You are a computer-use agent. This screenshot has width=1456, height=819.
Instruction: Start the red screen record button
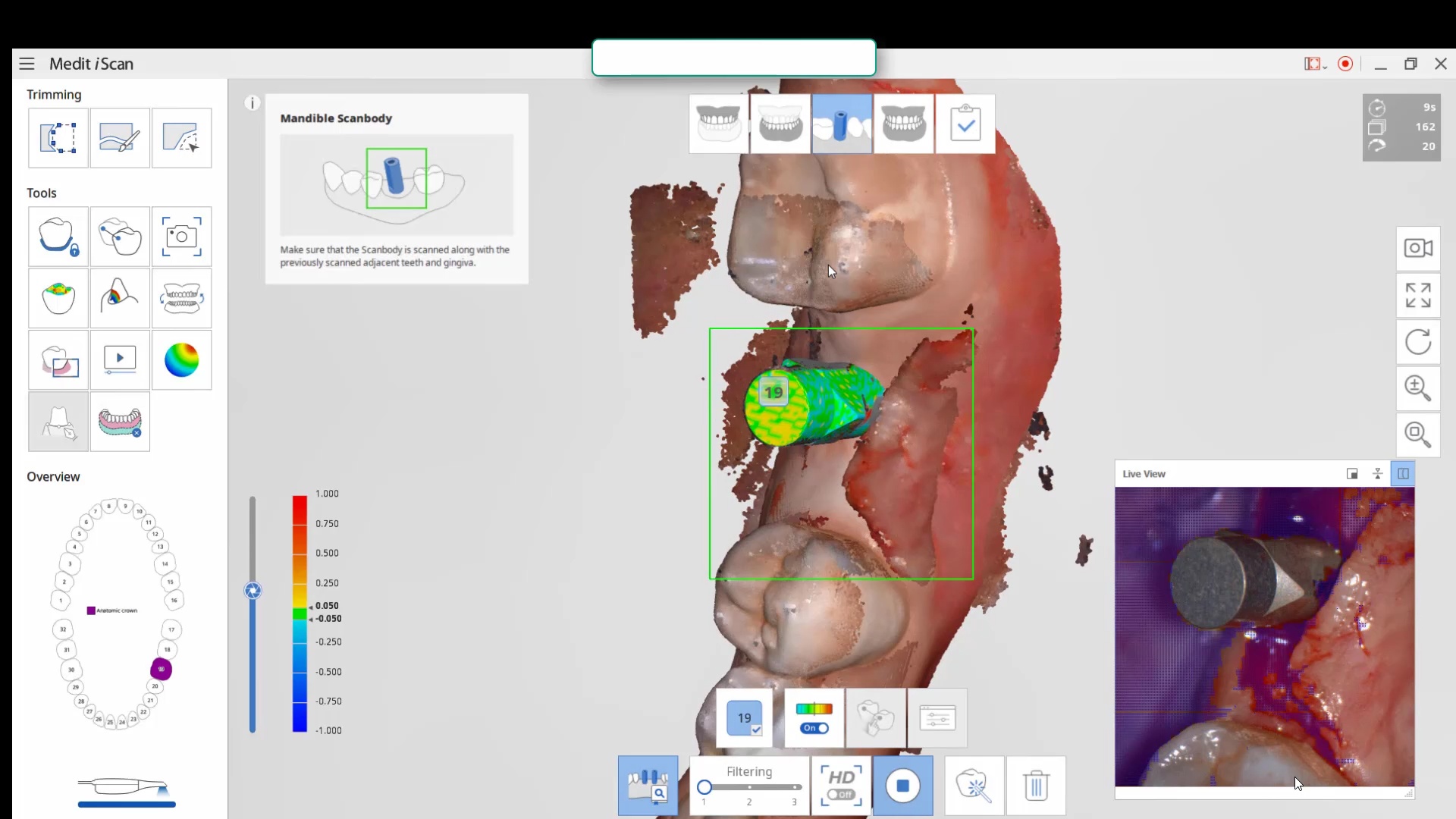click(1345, 64)
